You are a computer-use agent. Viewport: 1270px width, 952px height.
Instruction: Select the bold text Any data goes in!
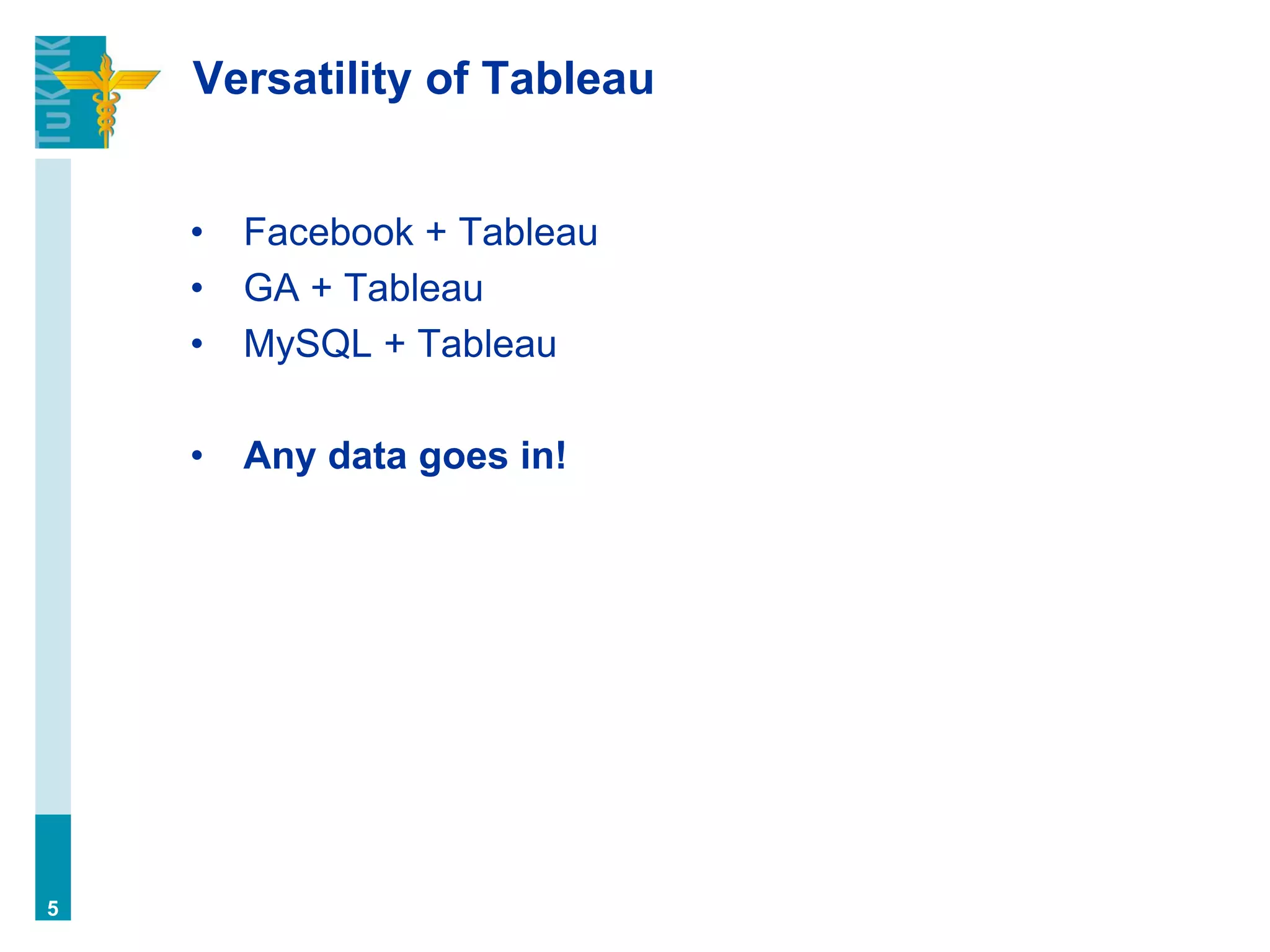tap(405, 457)
